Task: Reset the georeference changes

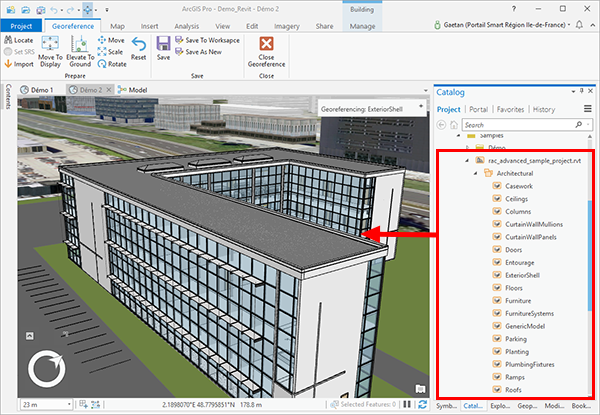Action: (139, 49)
